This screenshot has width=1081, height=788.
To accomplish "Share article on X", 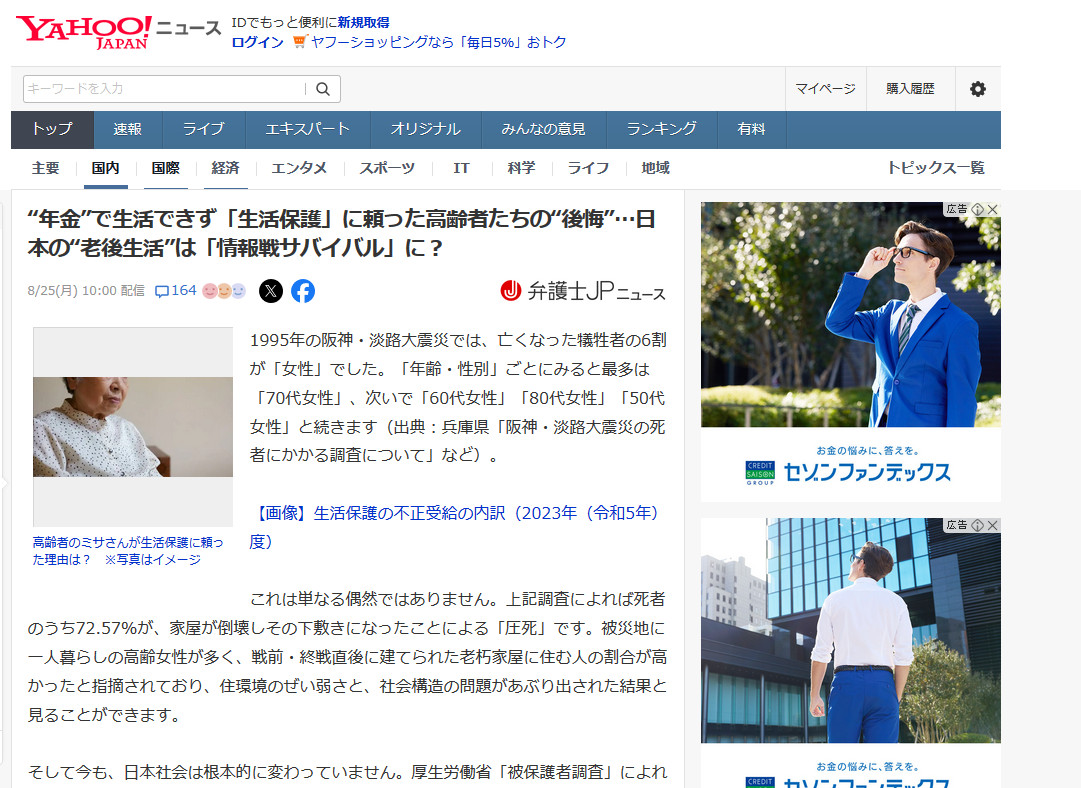I will [x=271, y=291].
